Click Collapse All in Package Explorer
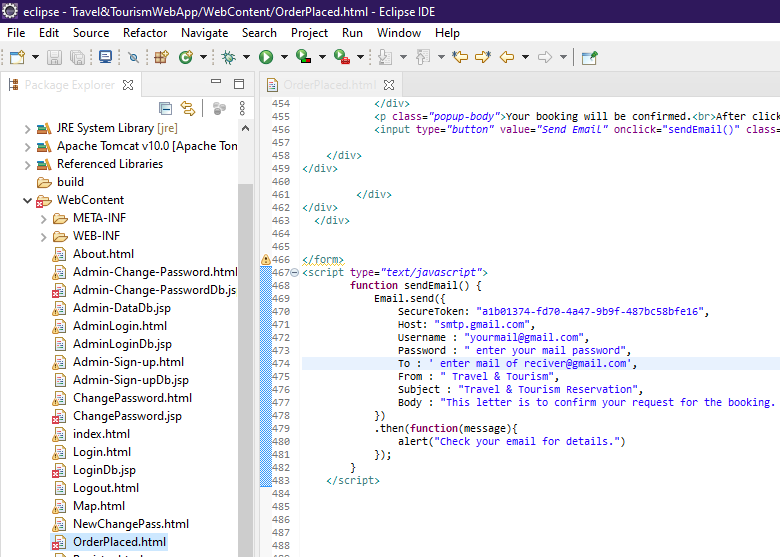This screenshot has height=557, width=780. (165, 108)
